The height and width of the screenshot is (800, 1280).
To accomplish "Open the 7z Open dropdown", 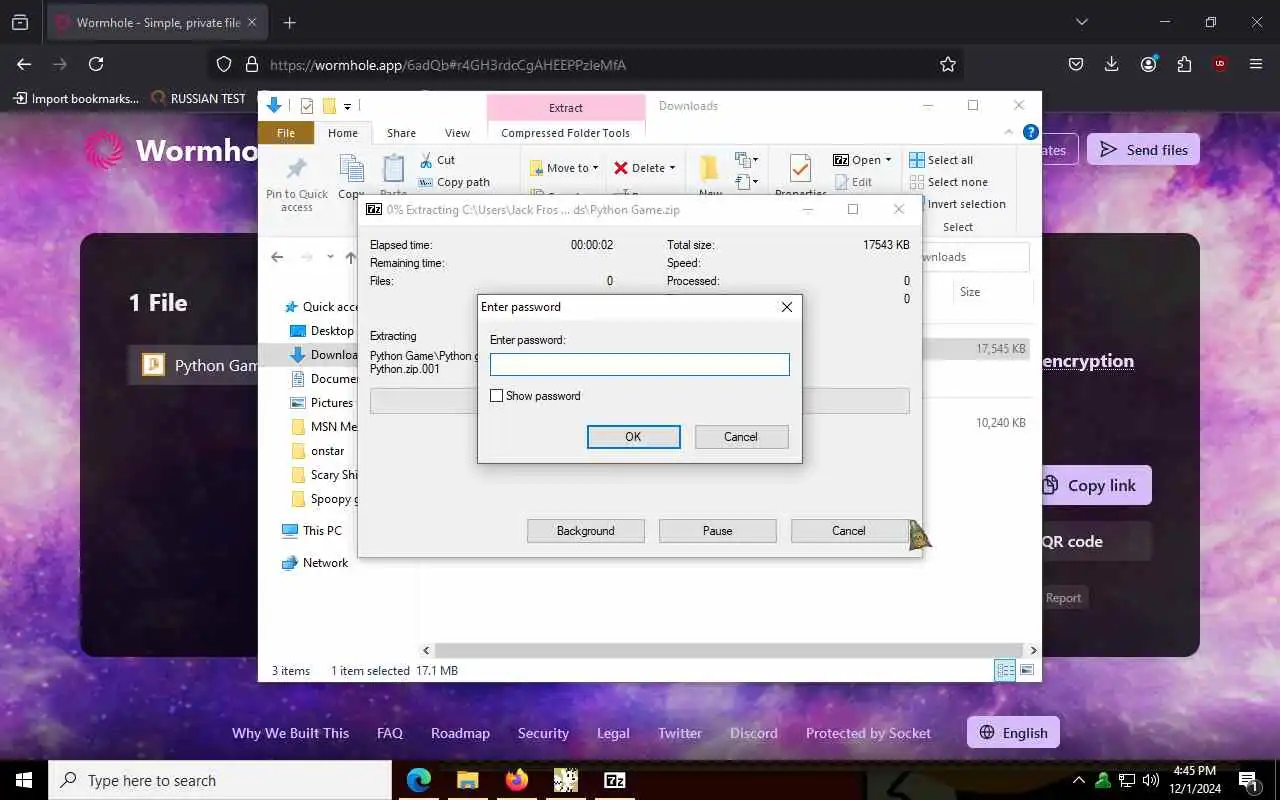I will click(862, 160).
